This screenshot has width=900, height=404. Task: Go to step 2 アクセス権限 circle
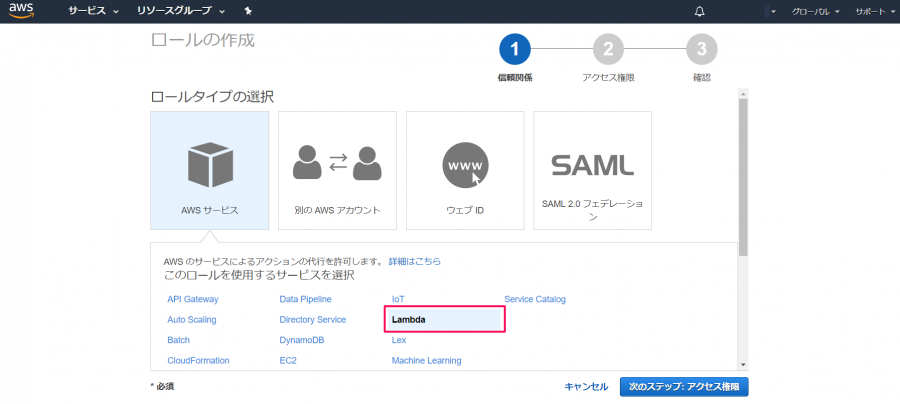(x=608, y=49)
